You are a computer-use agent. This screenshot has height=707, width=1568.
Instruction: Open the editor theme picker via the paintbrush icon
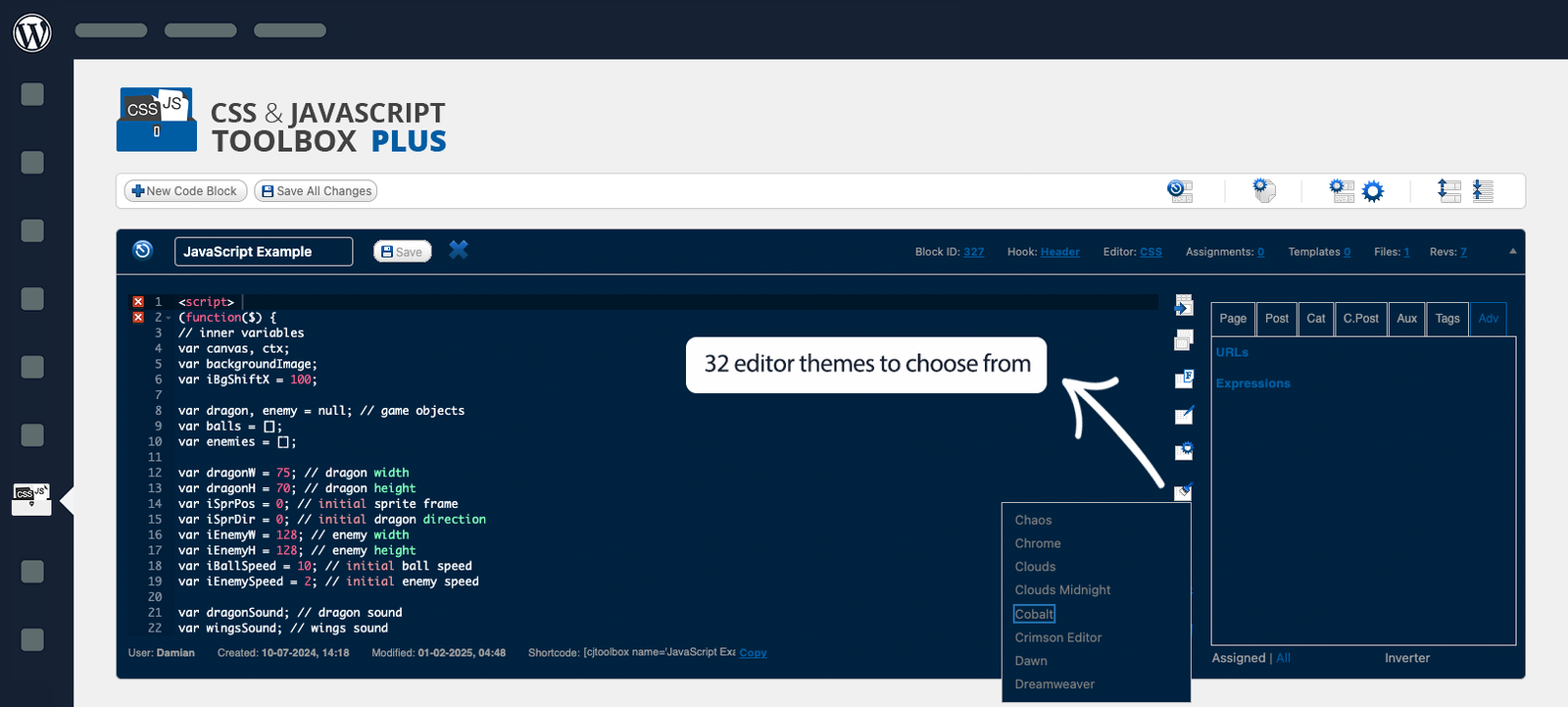[x=1184, y=490]
